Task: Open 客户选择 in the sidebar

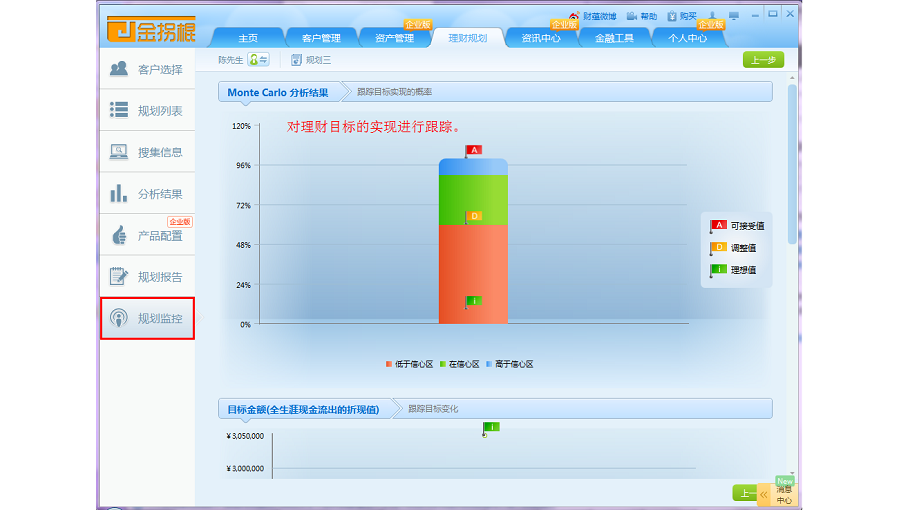Action: pos(147,69)
